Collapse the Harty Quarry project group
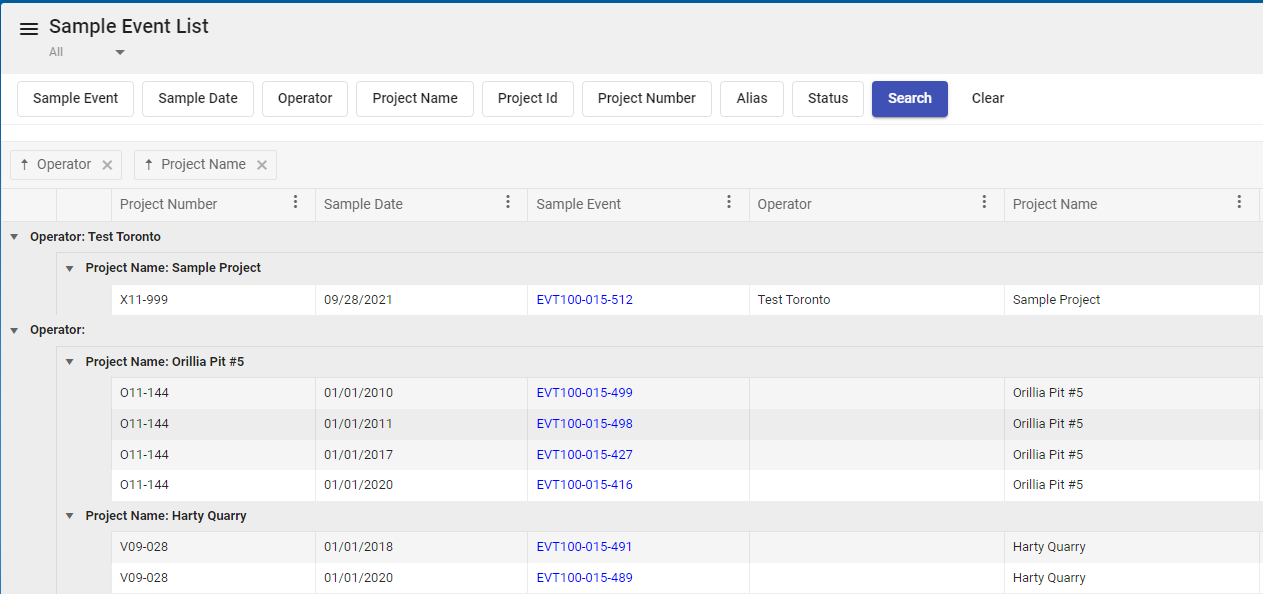1263x594 pixels. 70,516
